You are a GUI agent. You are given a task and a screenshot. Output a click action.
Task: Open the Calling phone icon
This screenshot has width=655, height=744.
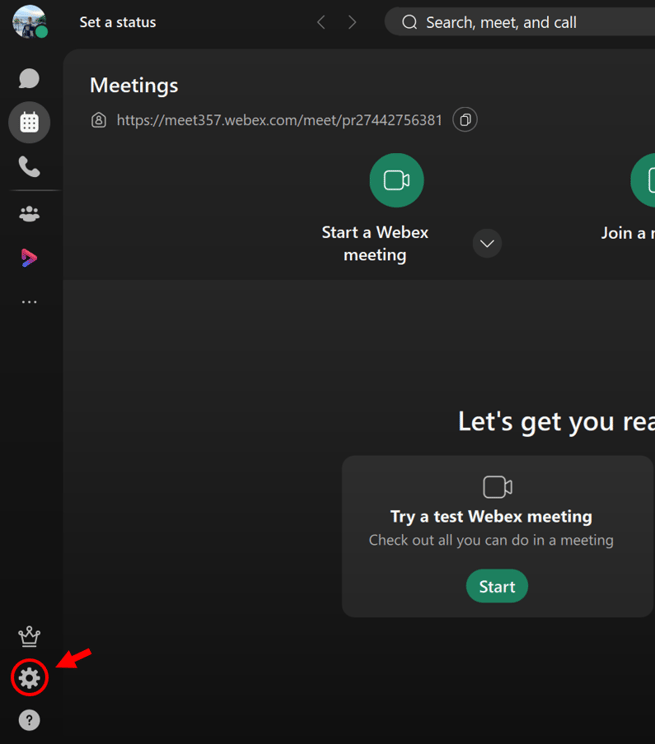[x=29, y=167]
